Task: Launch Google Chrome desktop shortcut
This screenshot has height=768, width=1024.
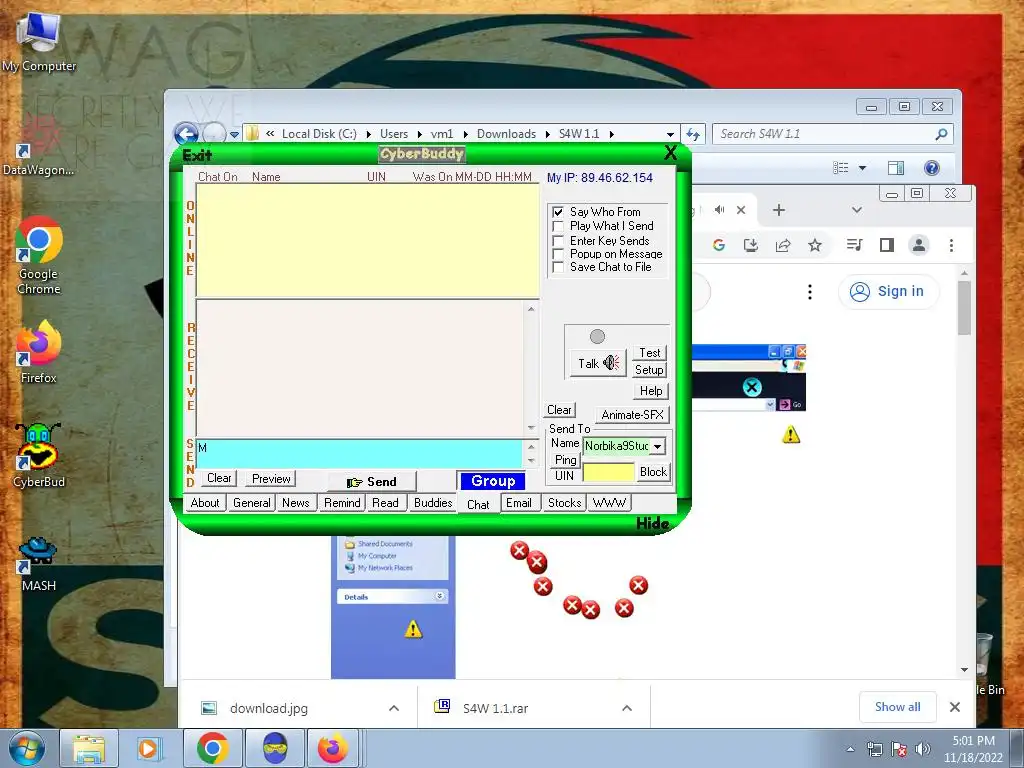Action: click(39, 256)
